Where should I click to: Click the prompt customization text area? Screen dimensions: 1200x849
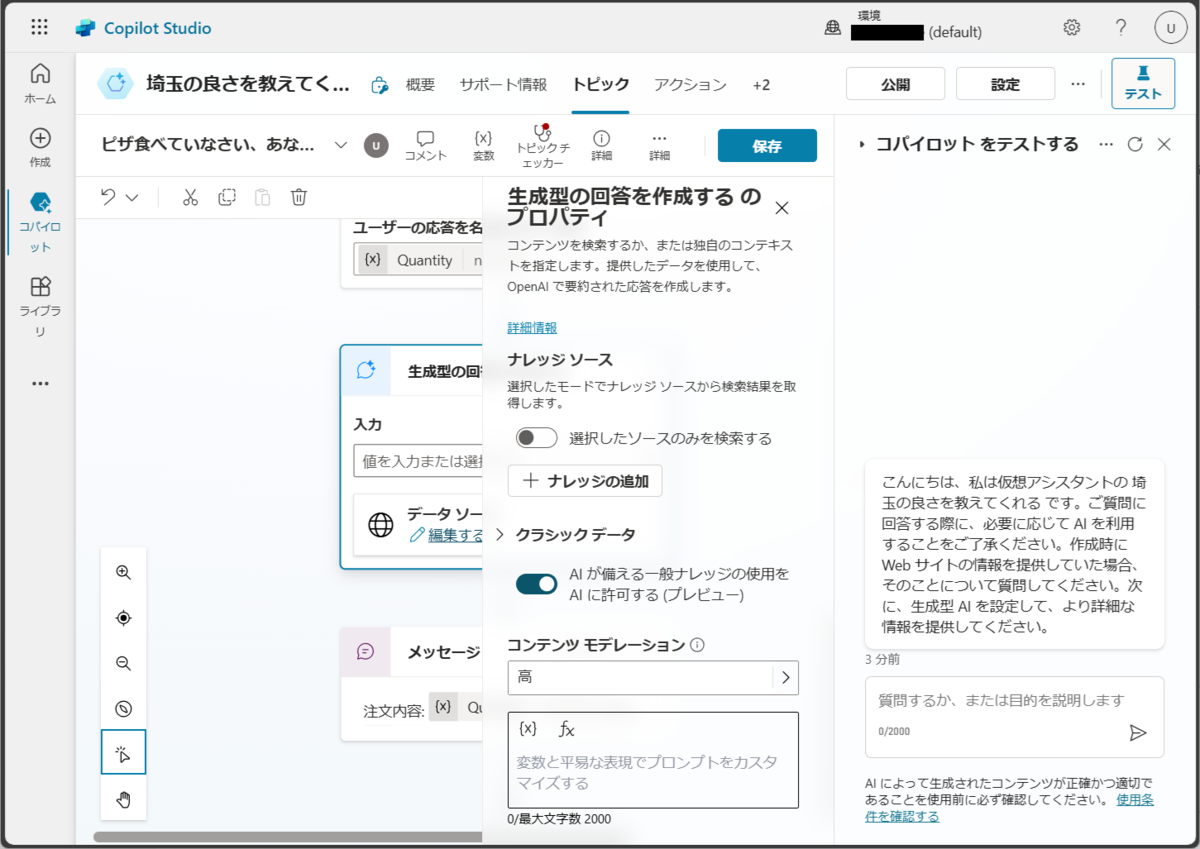653,772
